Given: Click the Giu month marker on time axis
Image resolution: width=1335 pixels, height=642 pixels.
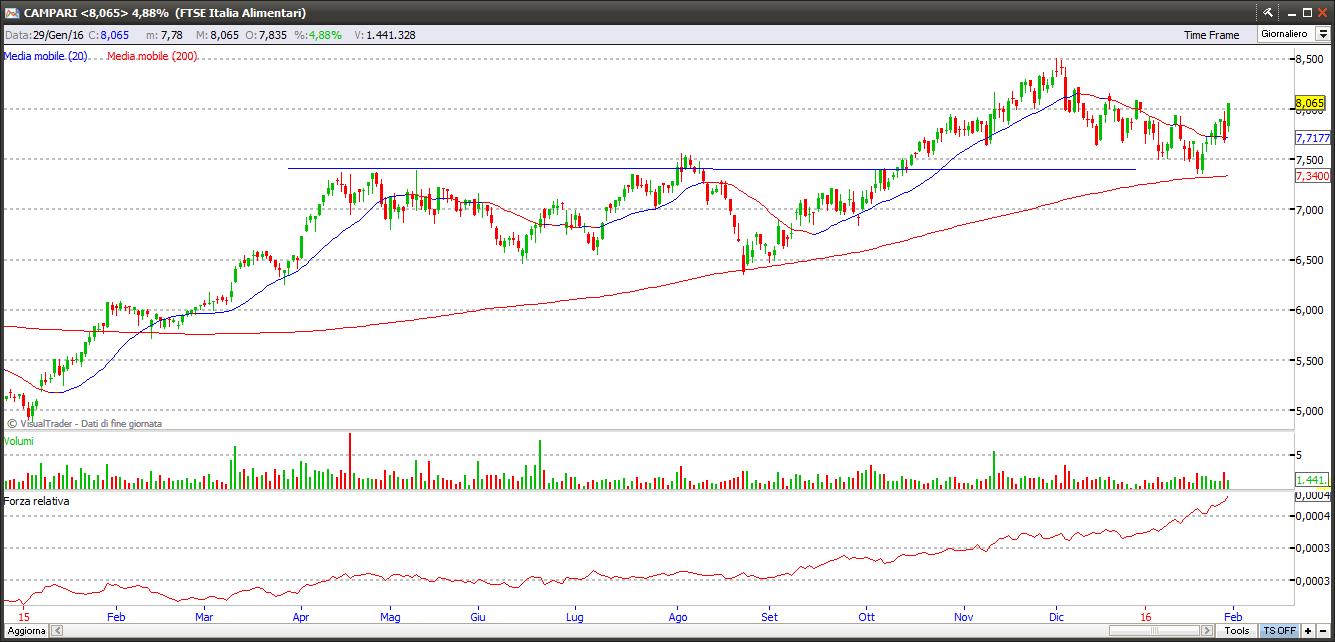Looking at the screenshot, I should click(x=478, y=618).
